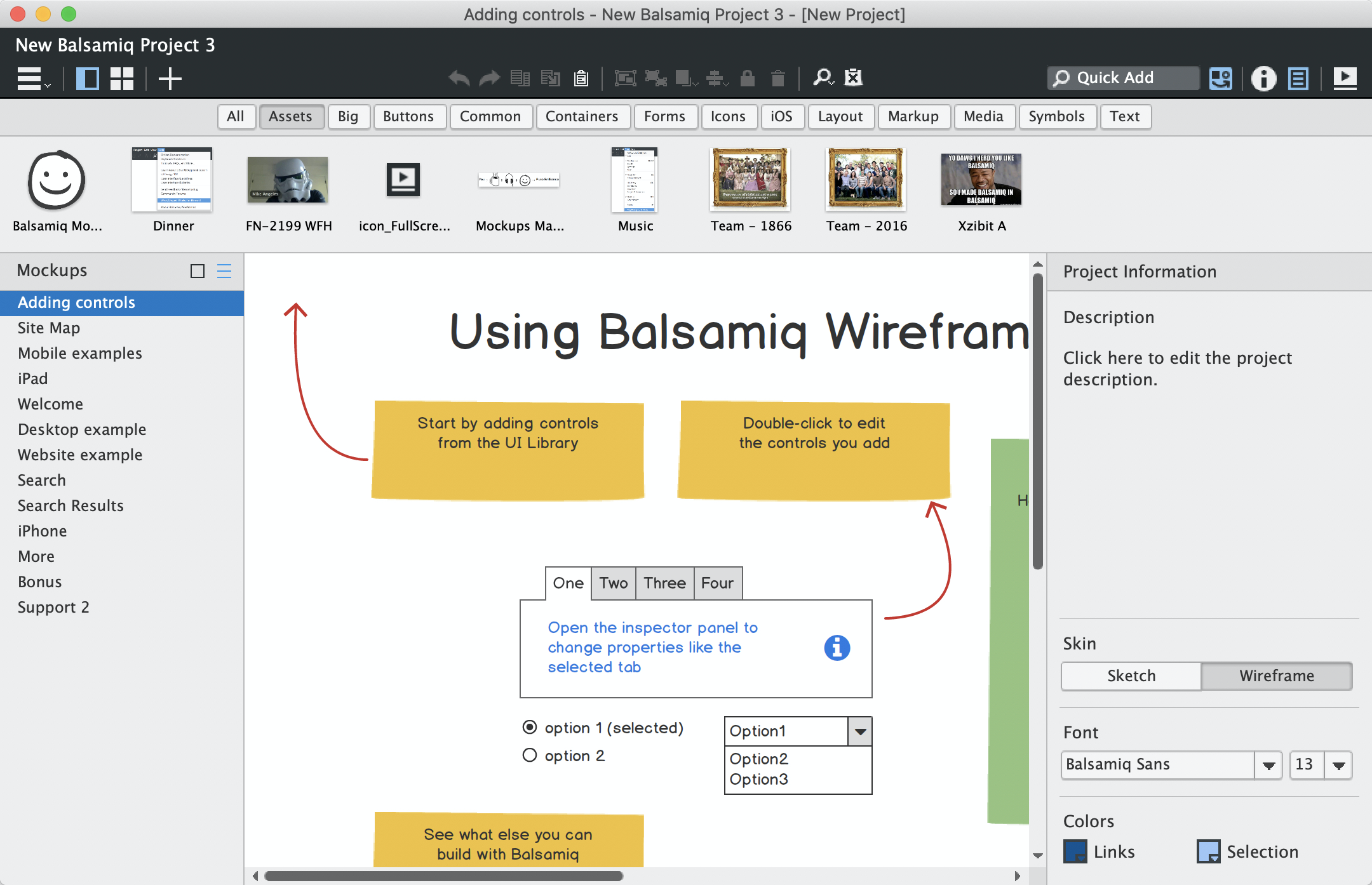Open the Support 2 mockup
The width and height of the screenshot is (1372, 885).
(x=122, y=608)
